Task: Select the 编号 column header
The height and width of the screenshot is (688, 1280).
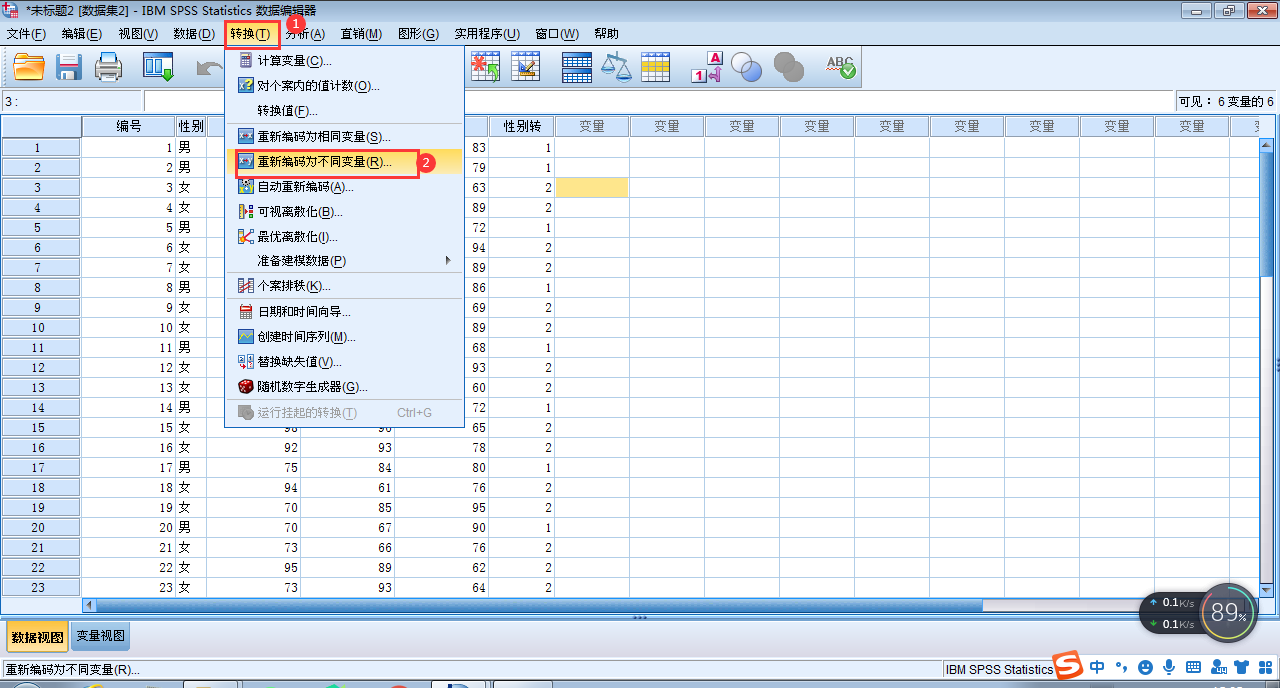Action: 129,126
